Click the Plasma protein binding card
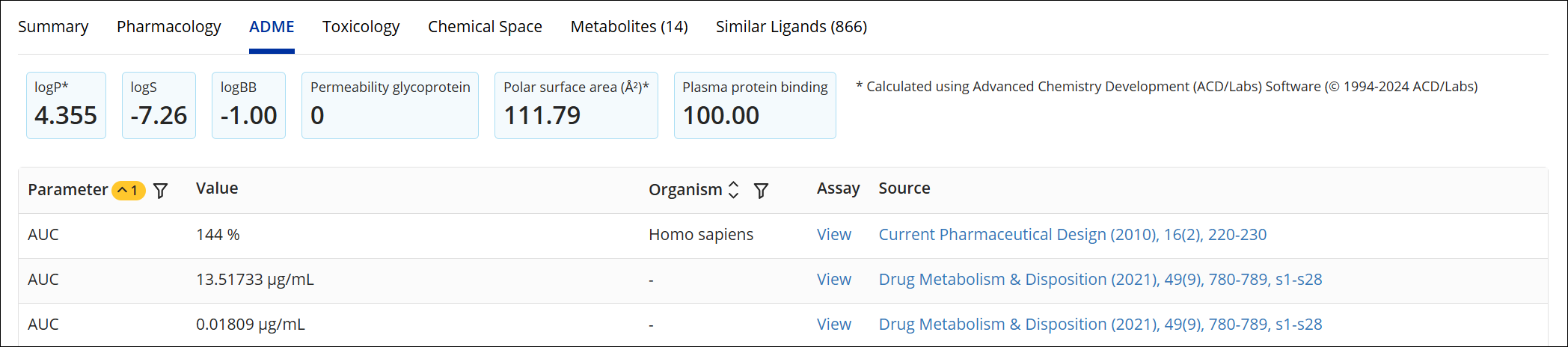 (x=754, y=105)
